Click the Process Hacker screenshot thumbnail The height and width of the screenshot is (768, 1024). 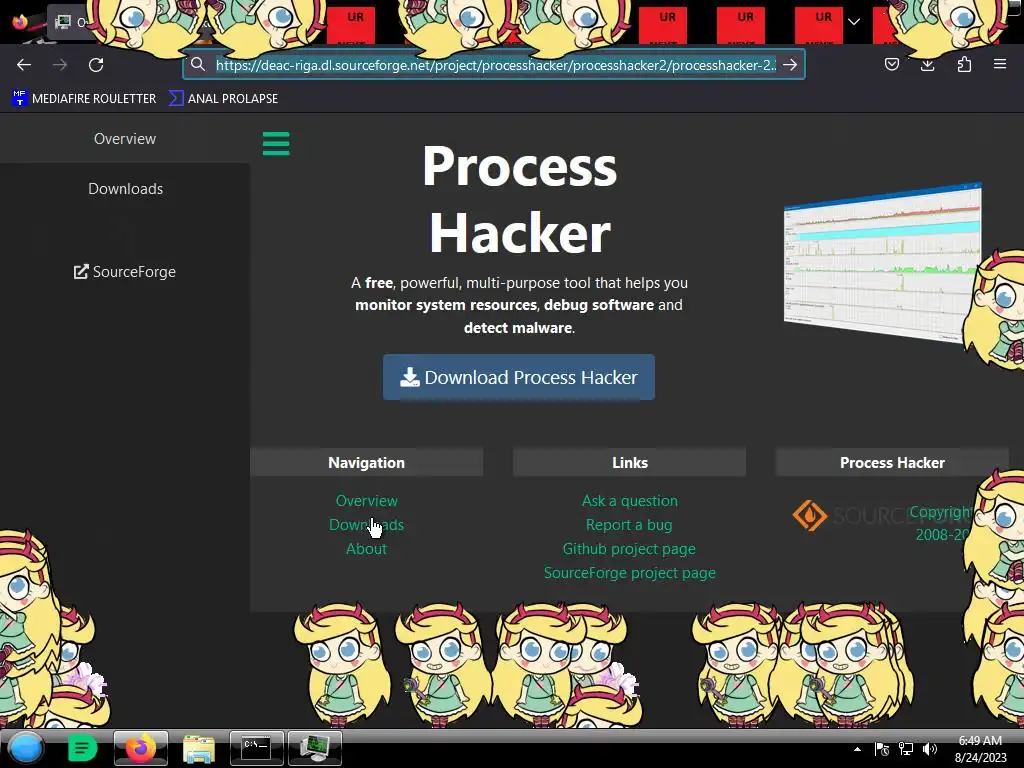(x=883, y=263)
